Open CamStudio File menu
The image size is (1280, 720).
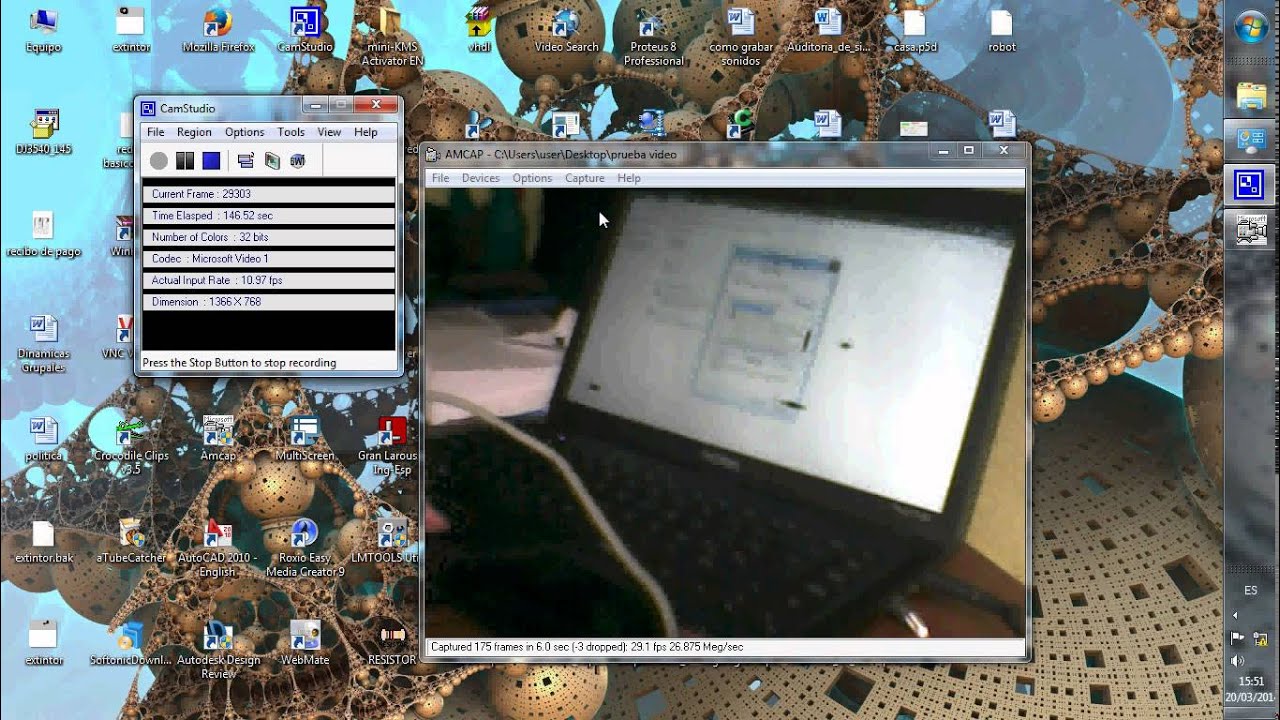pyautogui.click(x=156, y=132)
